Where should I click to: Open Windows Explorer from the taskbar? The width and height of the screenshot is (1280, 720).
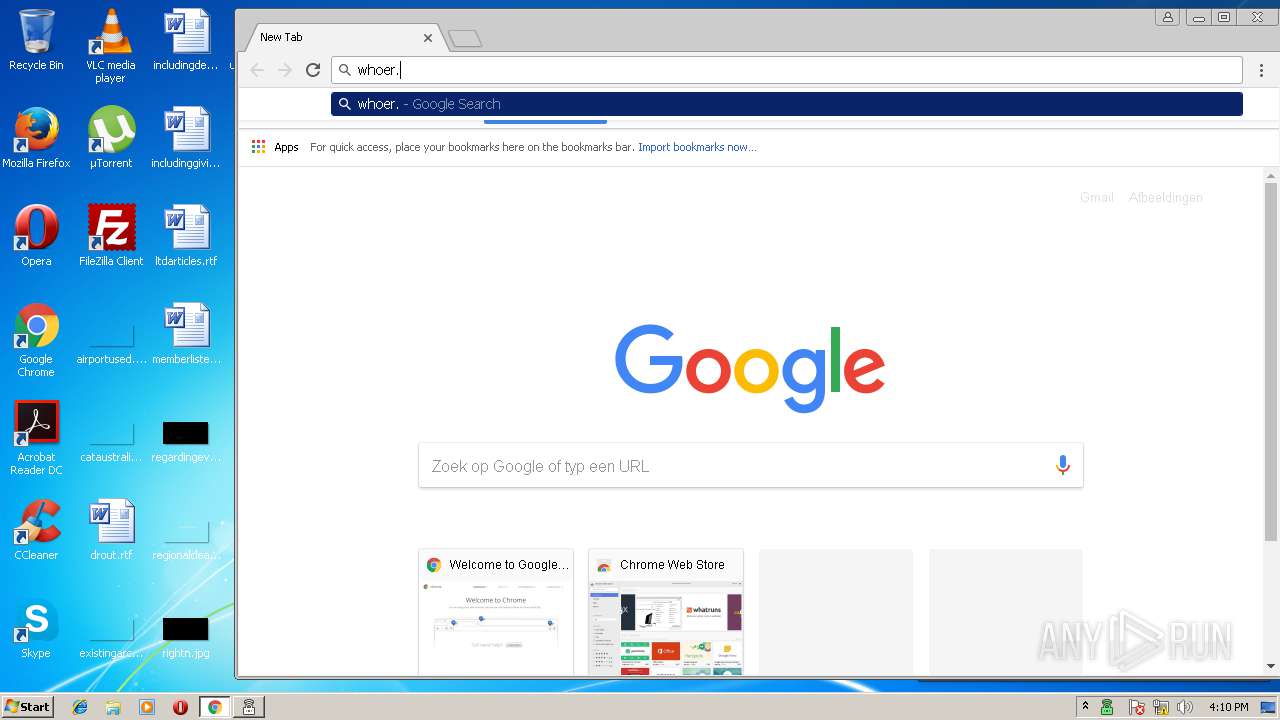(113, 707)
